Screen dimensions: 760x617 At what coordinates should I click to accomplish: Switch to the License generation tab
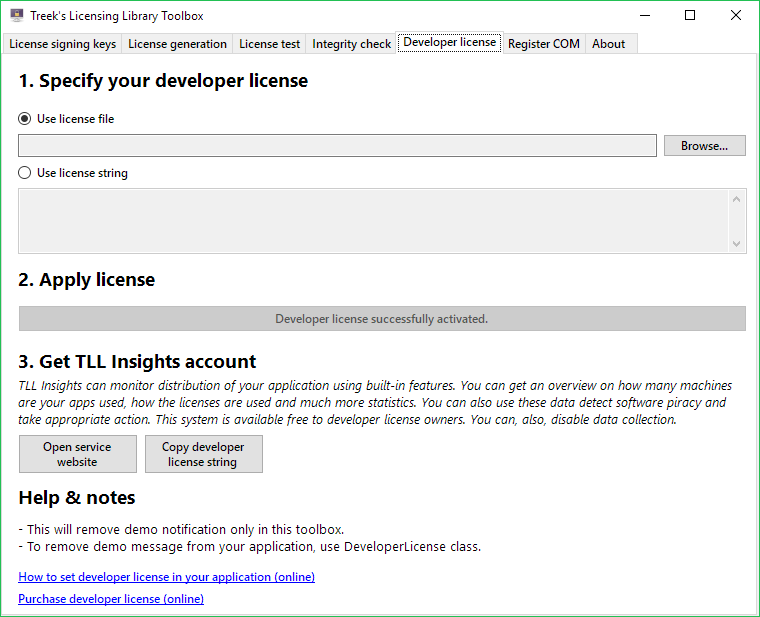point(177,44)
